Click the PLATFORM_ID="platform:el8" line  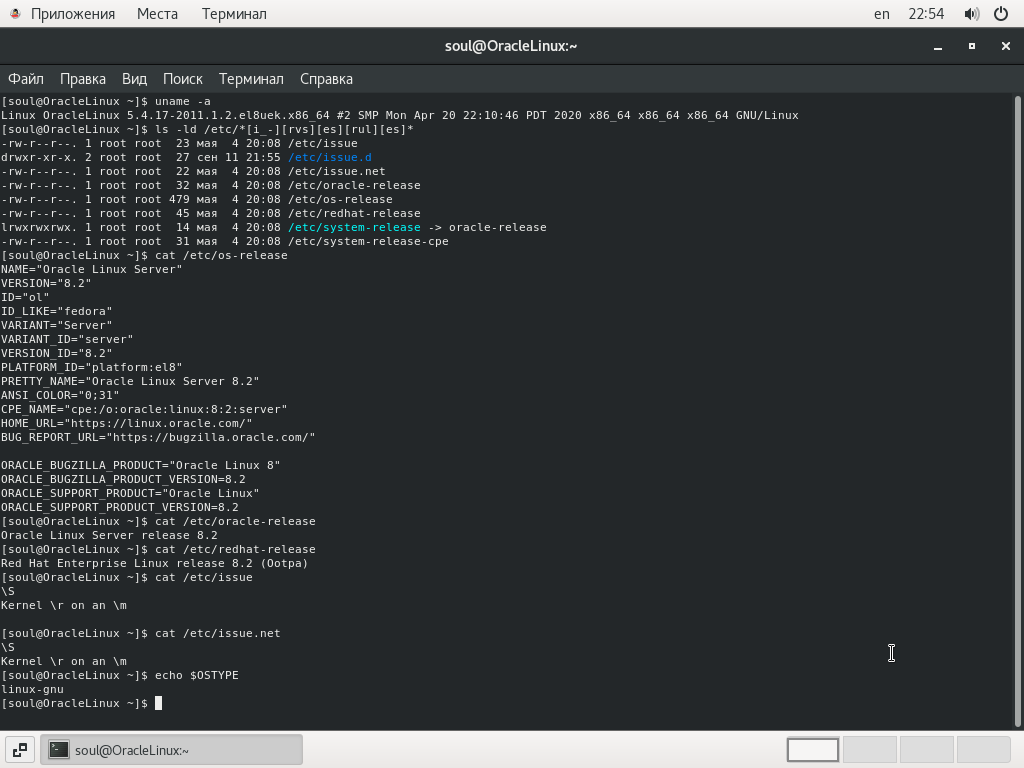pyautogui.click(x=91, y=368)
